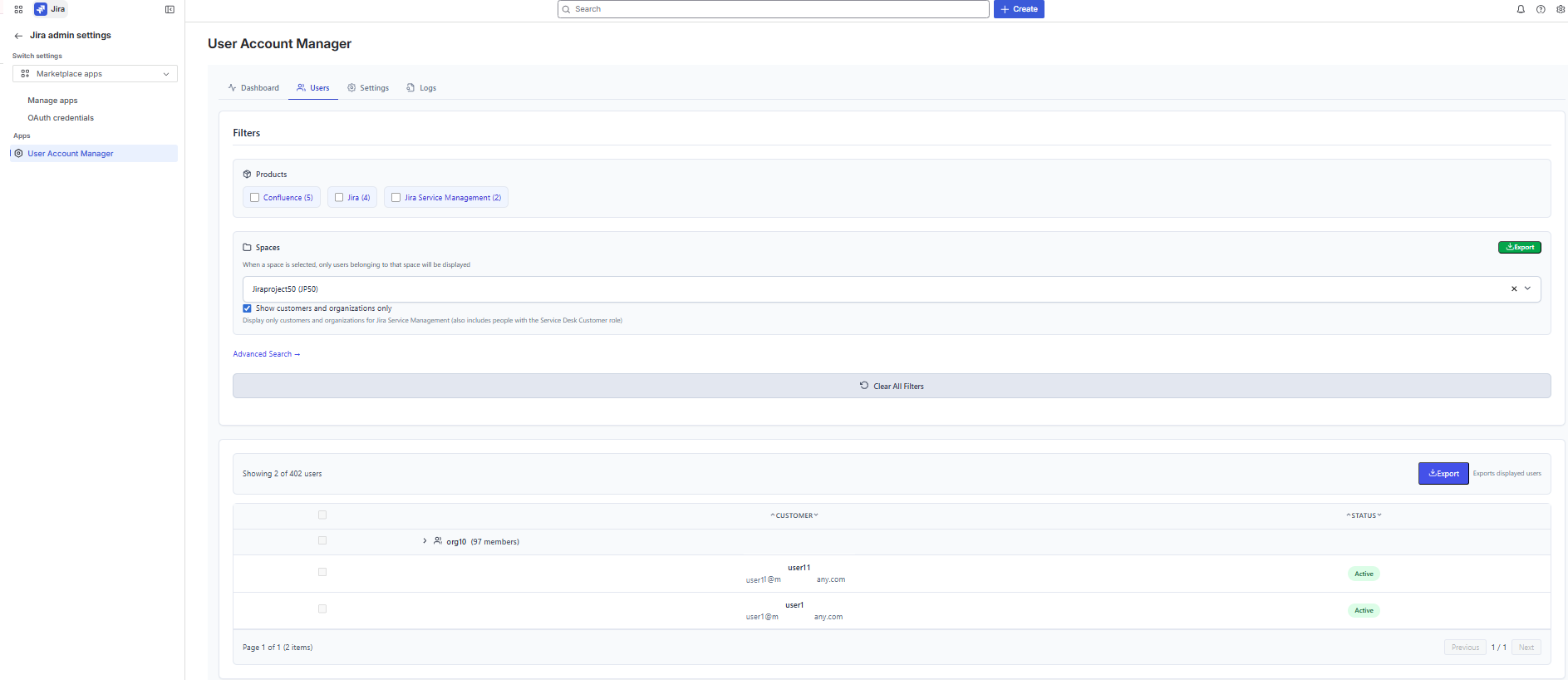This screenshot has width=1568, height=680.
Task: Go back using the arrow beside Jira admin settings
Action: click(x=18, y=36)
